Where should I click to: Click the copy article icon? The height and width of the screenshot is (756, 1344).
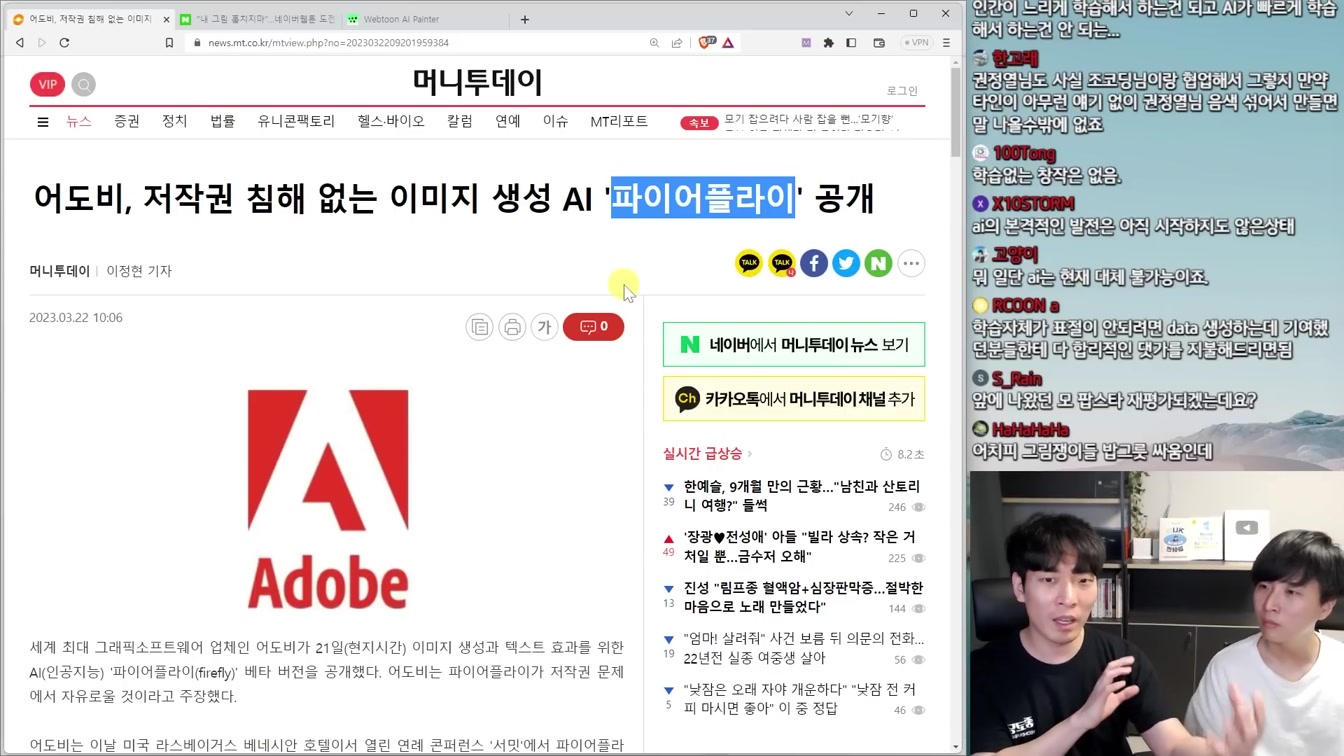point(480,327)
